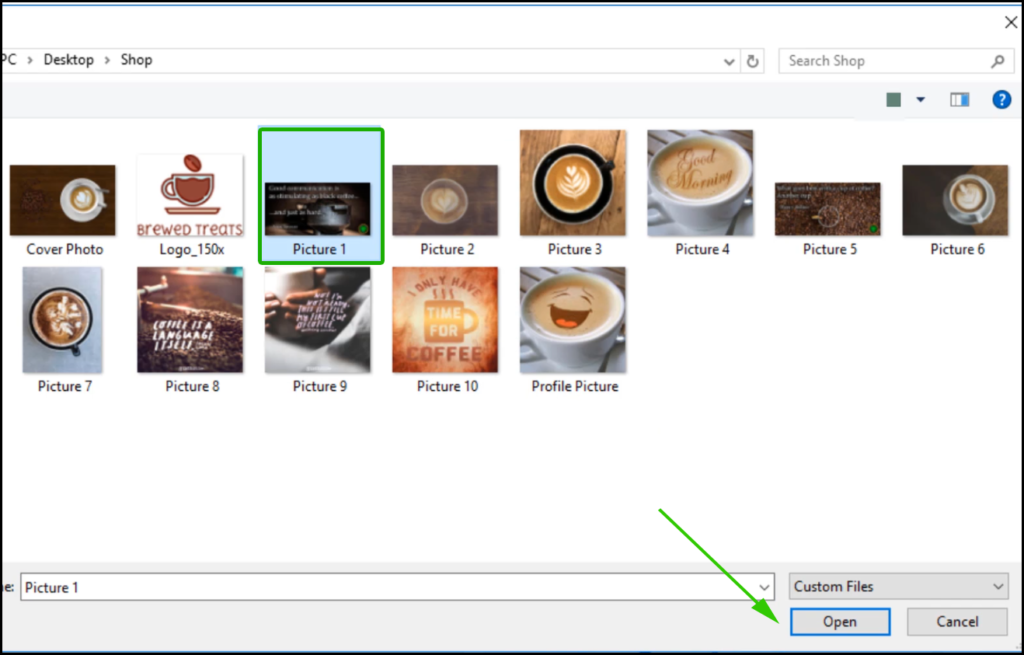
Task: Select the Picture 4 Good Morning thumbnail
Action: pos(700,183)
